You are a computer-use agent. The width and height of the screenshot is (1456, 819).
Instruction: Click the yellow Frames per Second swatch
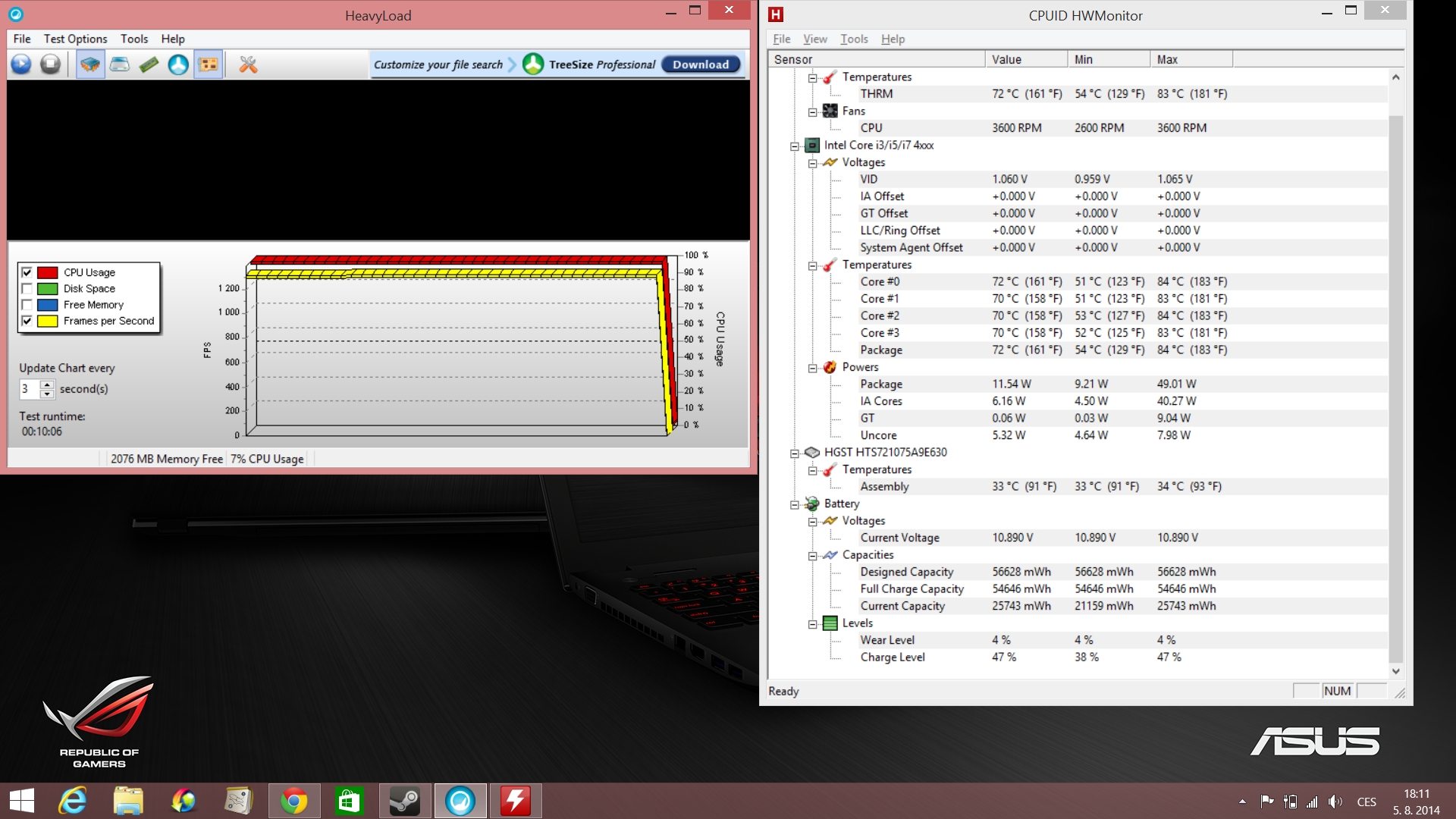click(48, 321)
